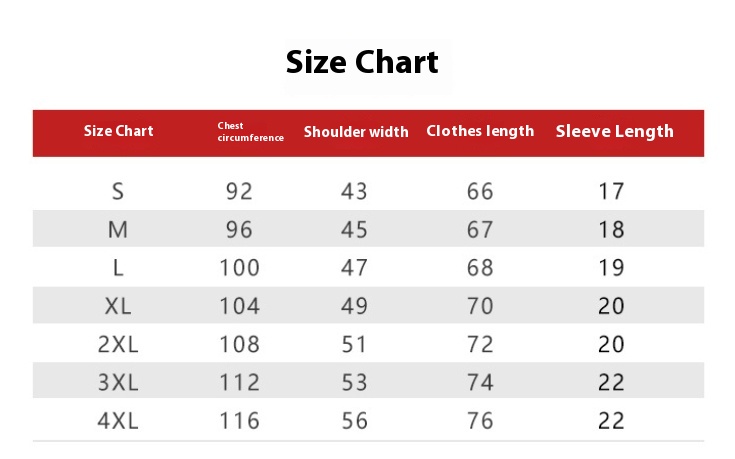Select the Shoulder width column header
This screenshot has width=735, height=459.
tap(356, 132)
